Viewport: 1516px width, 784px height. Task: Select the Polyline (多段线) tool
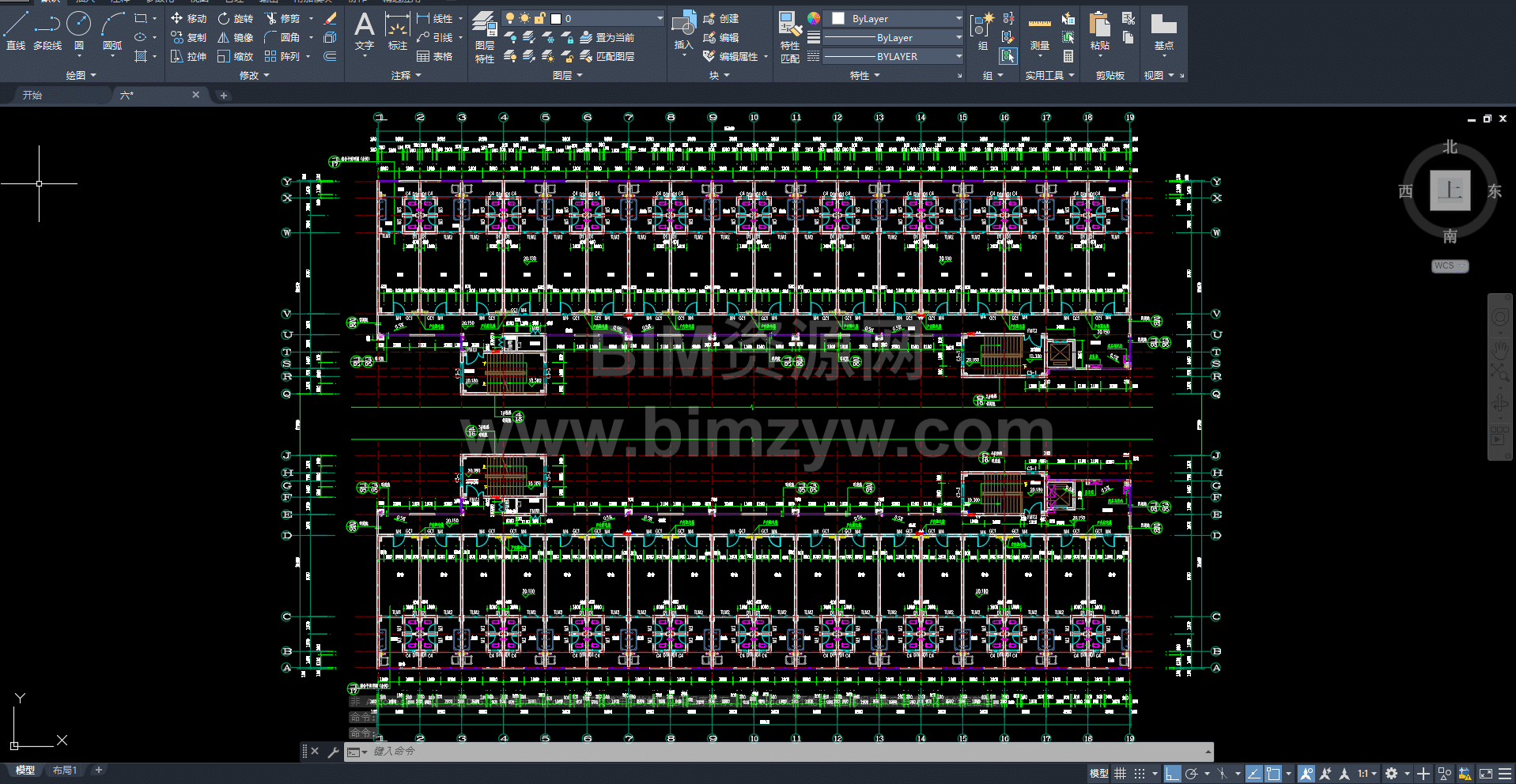47,32
